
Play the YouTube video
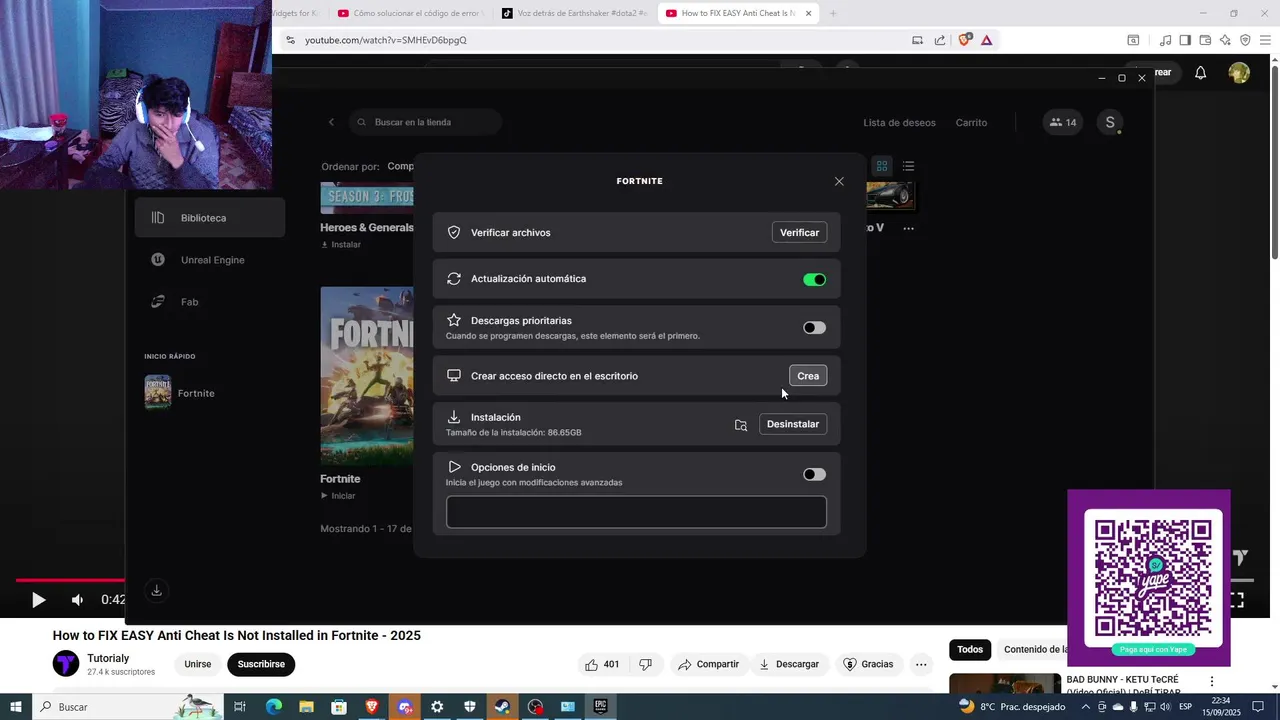pyautogui.click(x=38, y=600)
